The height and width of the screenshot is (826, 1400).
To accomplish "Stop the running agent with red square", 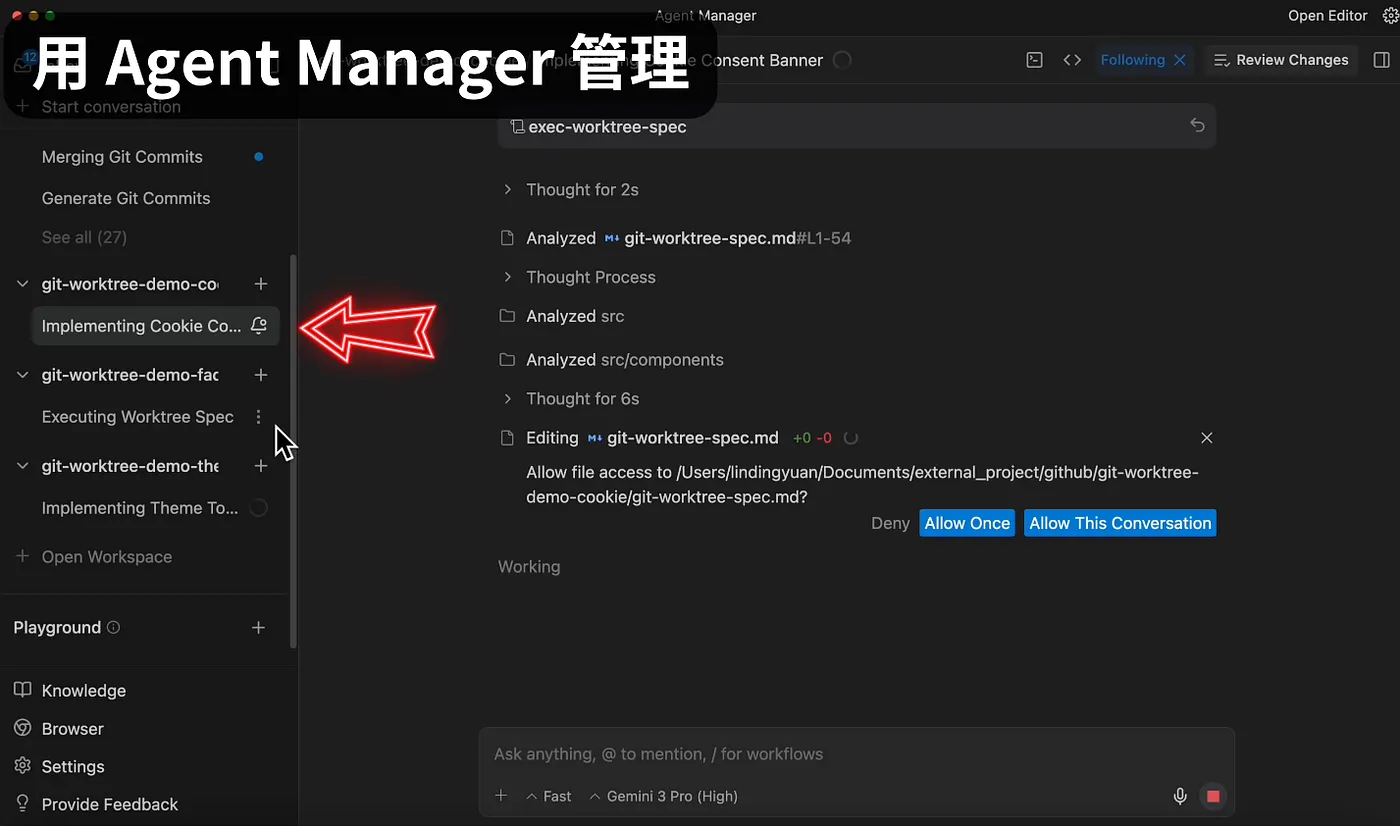I will point(1213,796).
